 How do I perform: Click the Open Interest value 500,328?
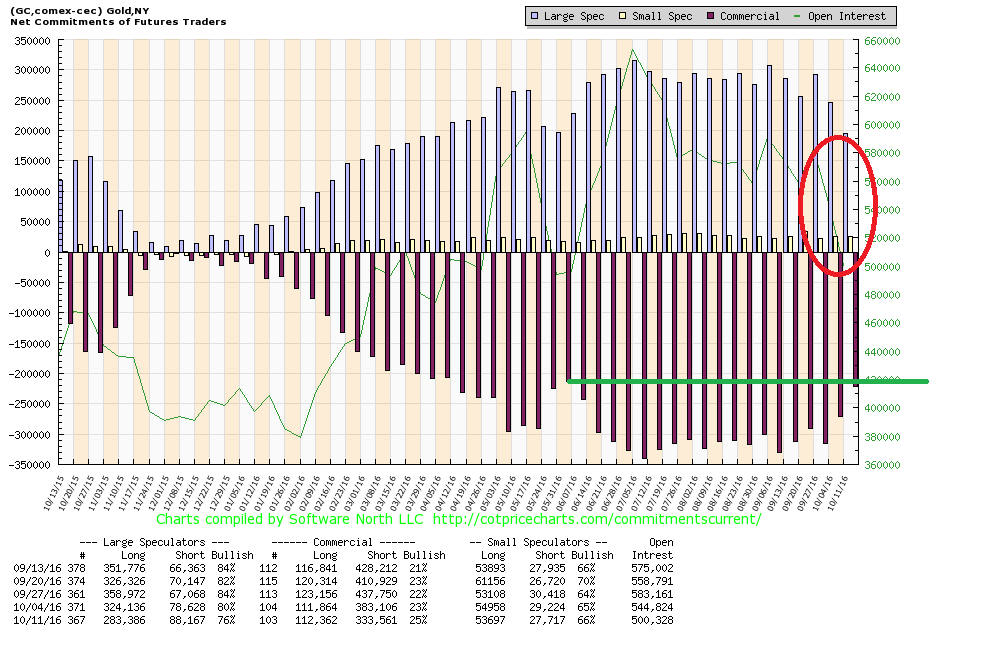[650, 618]
